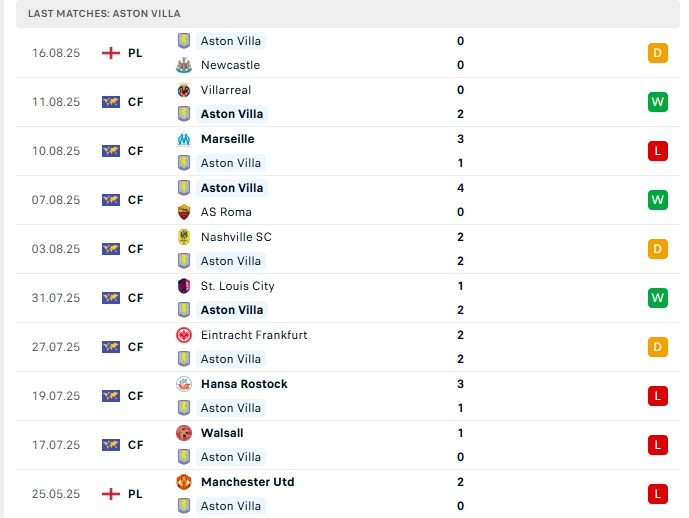Click the Manchester Utd crest icon
Screen dimensions: 689x518
pyautogui.click(x=184, y=482)
